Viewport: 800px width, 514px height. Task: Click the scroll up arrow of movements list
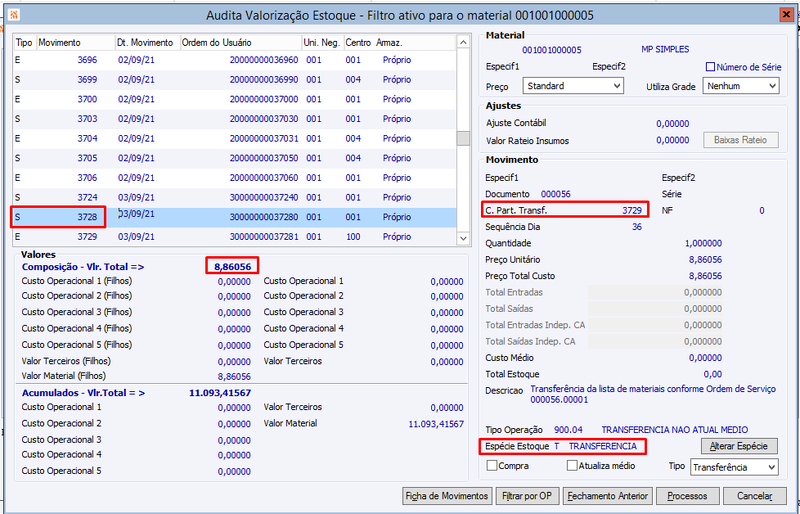463,42
